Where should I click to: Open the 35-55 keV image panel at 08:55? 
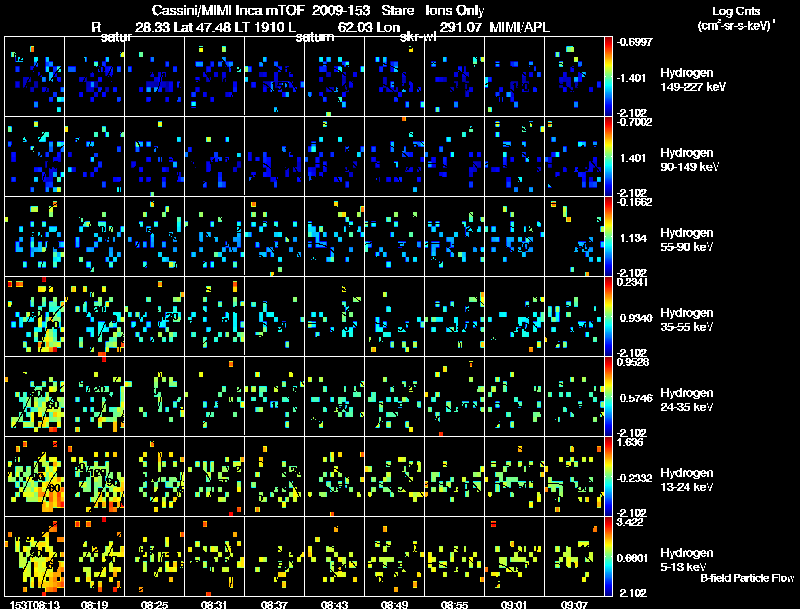(x=454, y=316)
